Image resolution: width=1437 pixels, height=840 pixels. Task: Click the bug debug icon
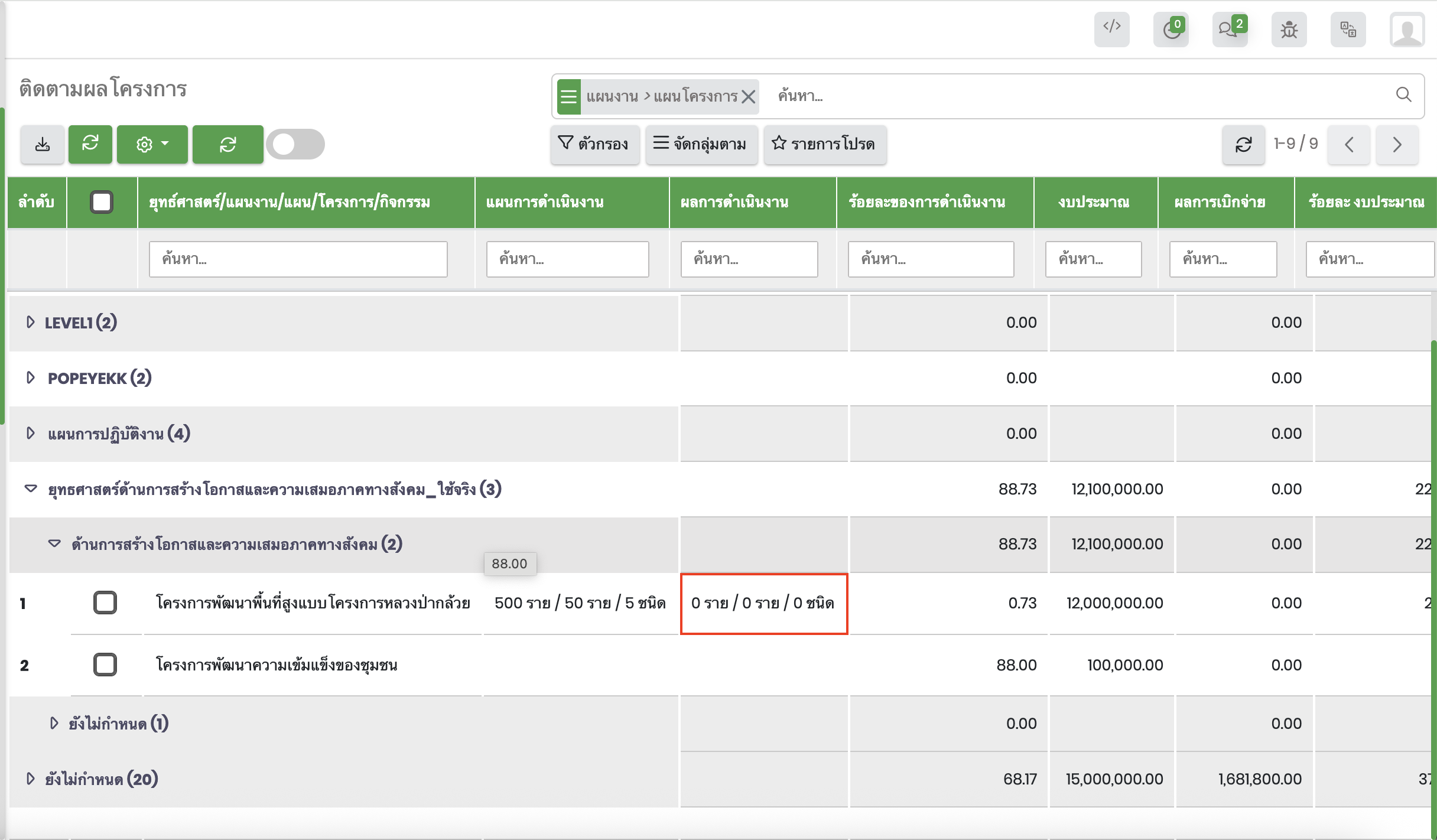click(x=1289, y=29)
